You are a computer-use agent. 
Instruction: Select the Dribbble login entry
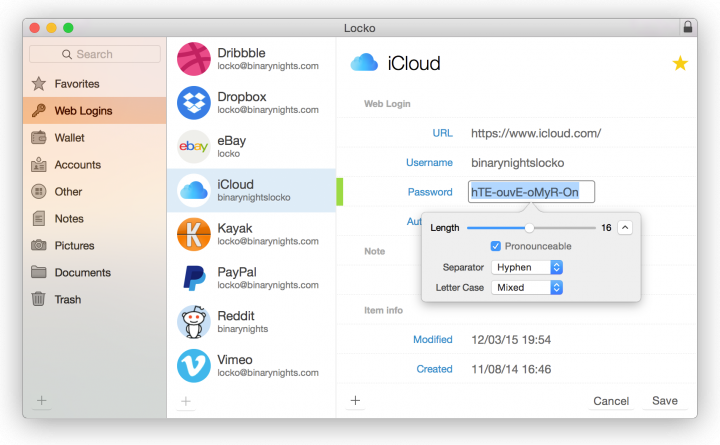pos(250,59)
